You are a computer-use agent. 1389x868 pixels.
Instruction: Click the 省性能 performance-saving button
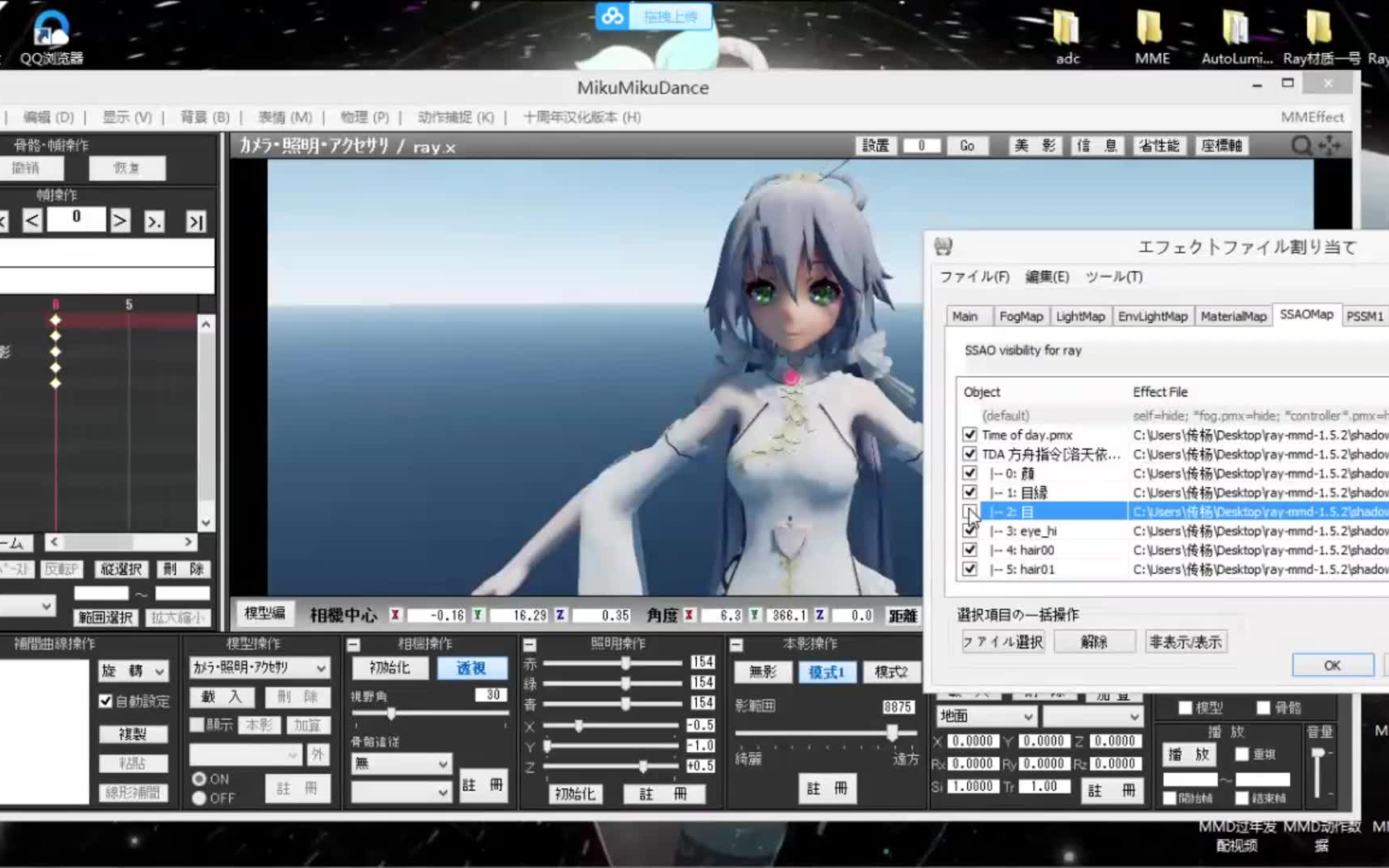coord(1159,145)
